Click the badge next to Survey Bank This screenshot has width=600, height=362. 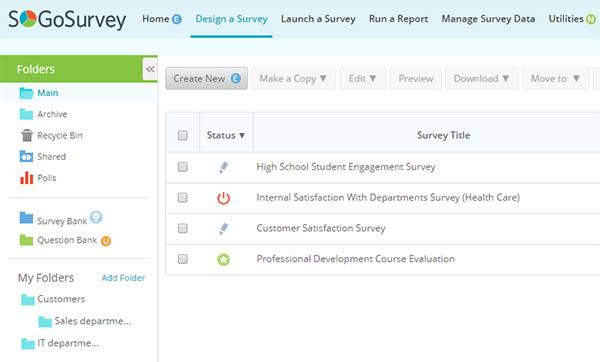point(96,217)
